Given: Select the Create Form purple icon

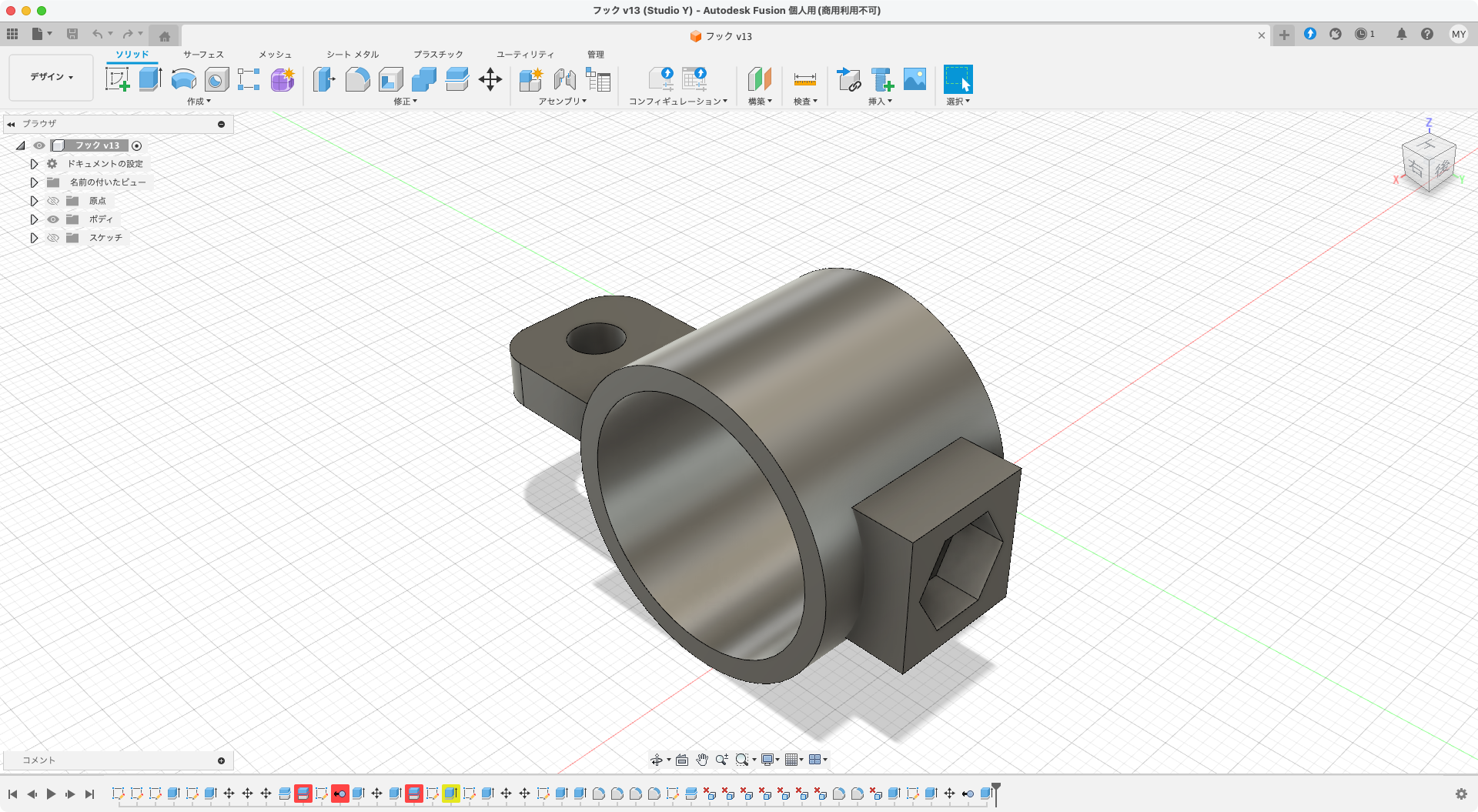Looking at the screenshot, I should point(283,79).
